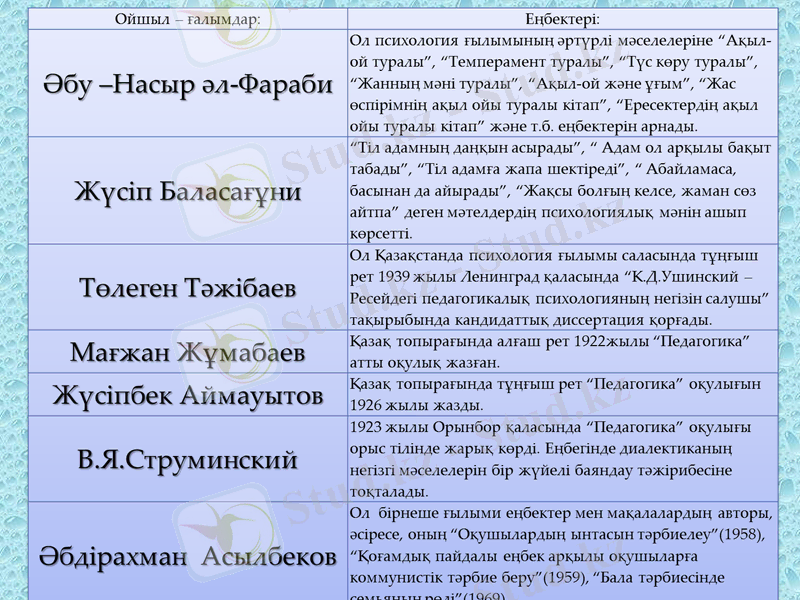Select the Мағжан Жұмабаев row label
This screenshot has height=600, width=800.
pos(170,352)
